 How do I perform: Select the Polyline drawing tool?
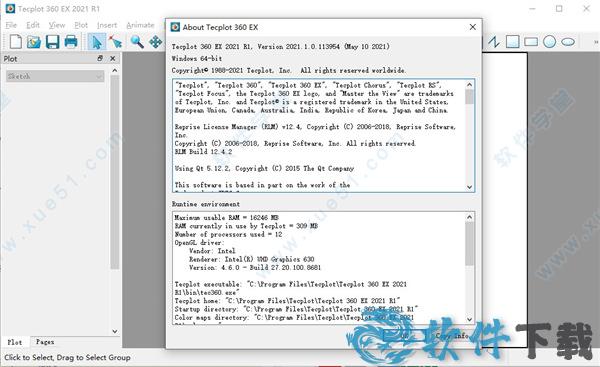point(494,41)
